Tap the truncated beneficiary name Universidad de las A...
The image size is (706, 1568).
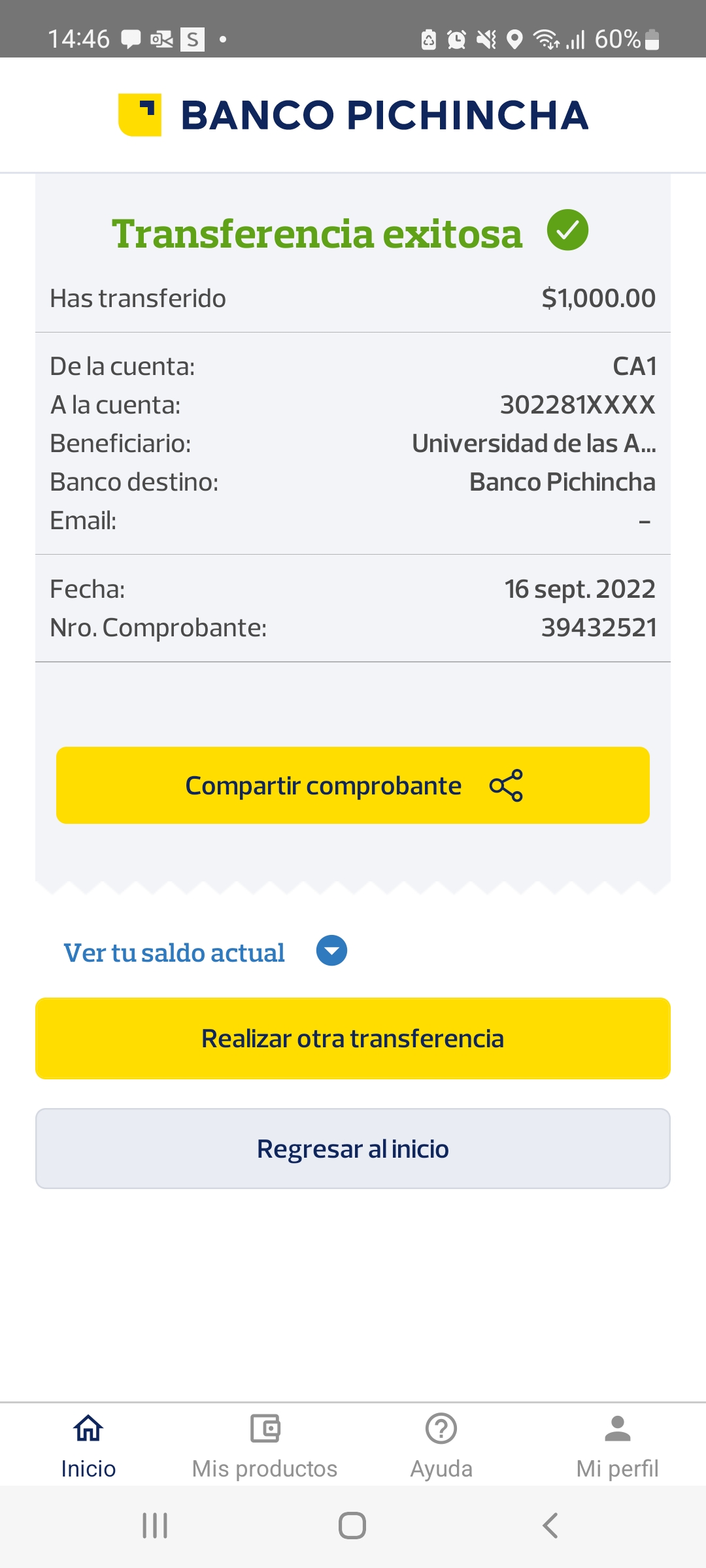point(533,444)
